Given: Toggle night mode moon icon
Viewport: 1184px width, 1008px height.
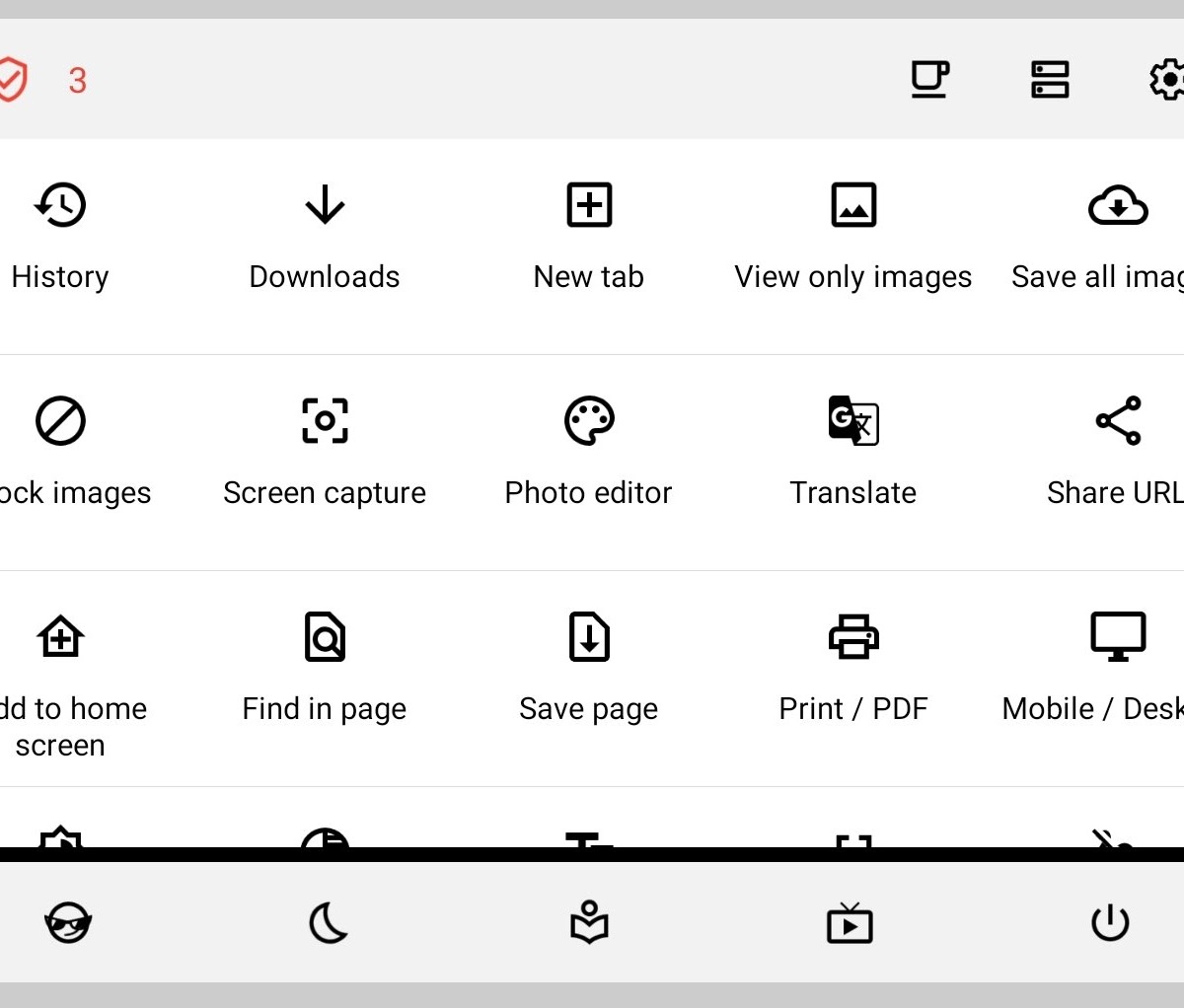Looking at the screenshot, I should (x=328, y=924).
